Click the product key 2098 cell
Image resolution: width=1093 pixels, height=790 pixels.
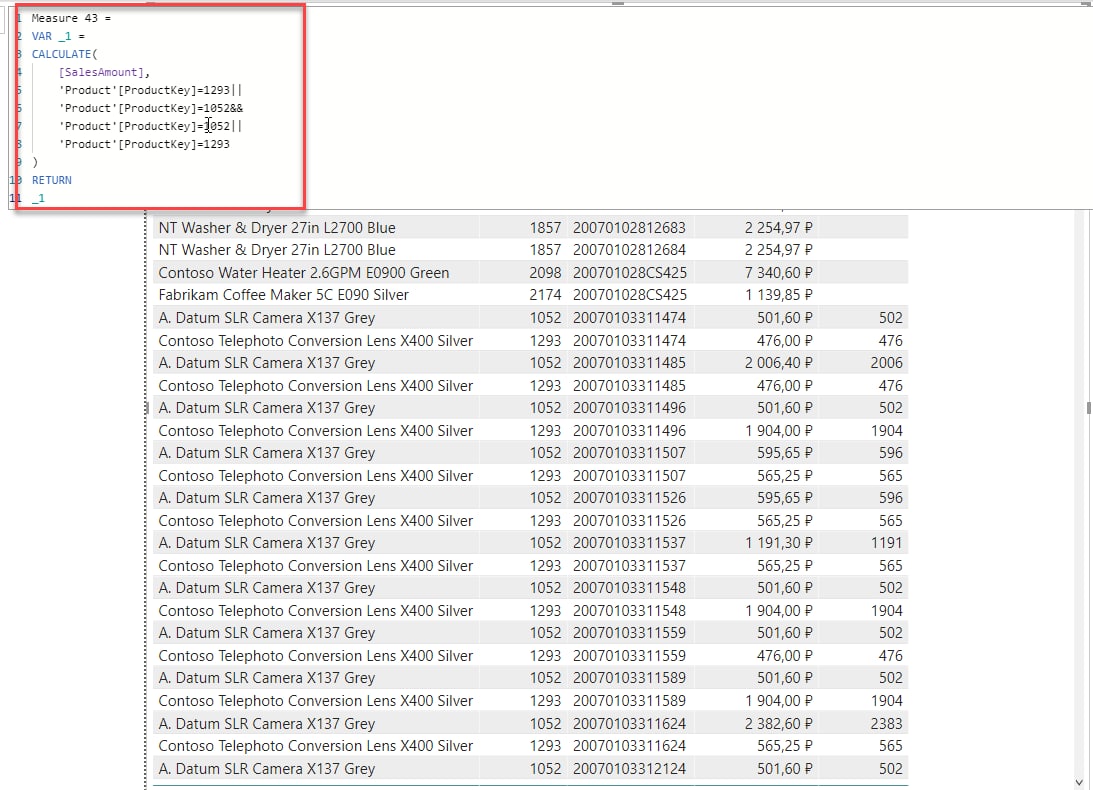tap(545, 273)
